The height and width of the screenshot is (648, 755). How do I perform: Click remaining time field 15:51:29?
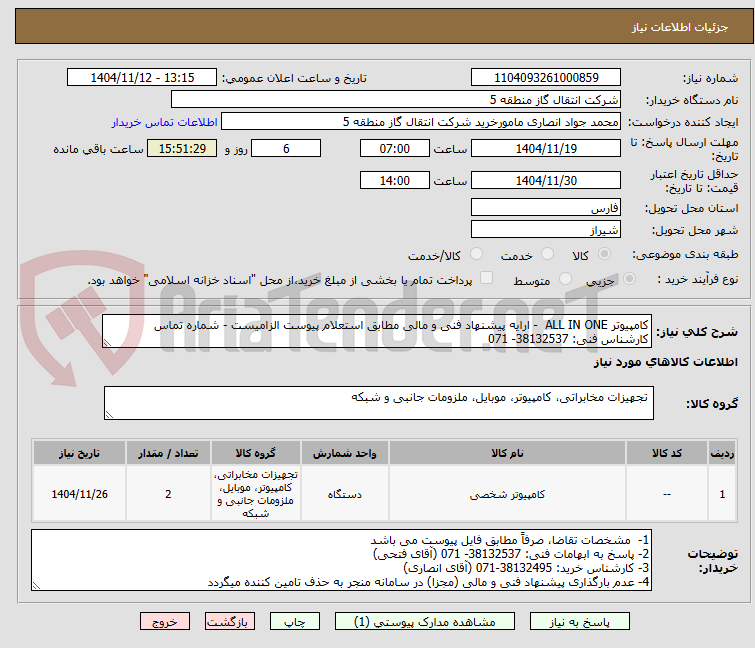(x=182, y=148)
